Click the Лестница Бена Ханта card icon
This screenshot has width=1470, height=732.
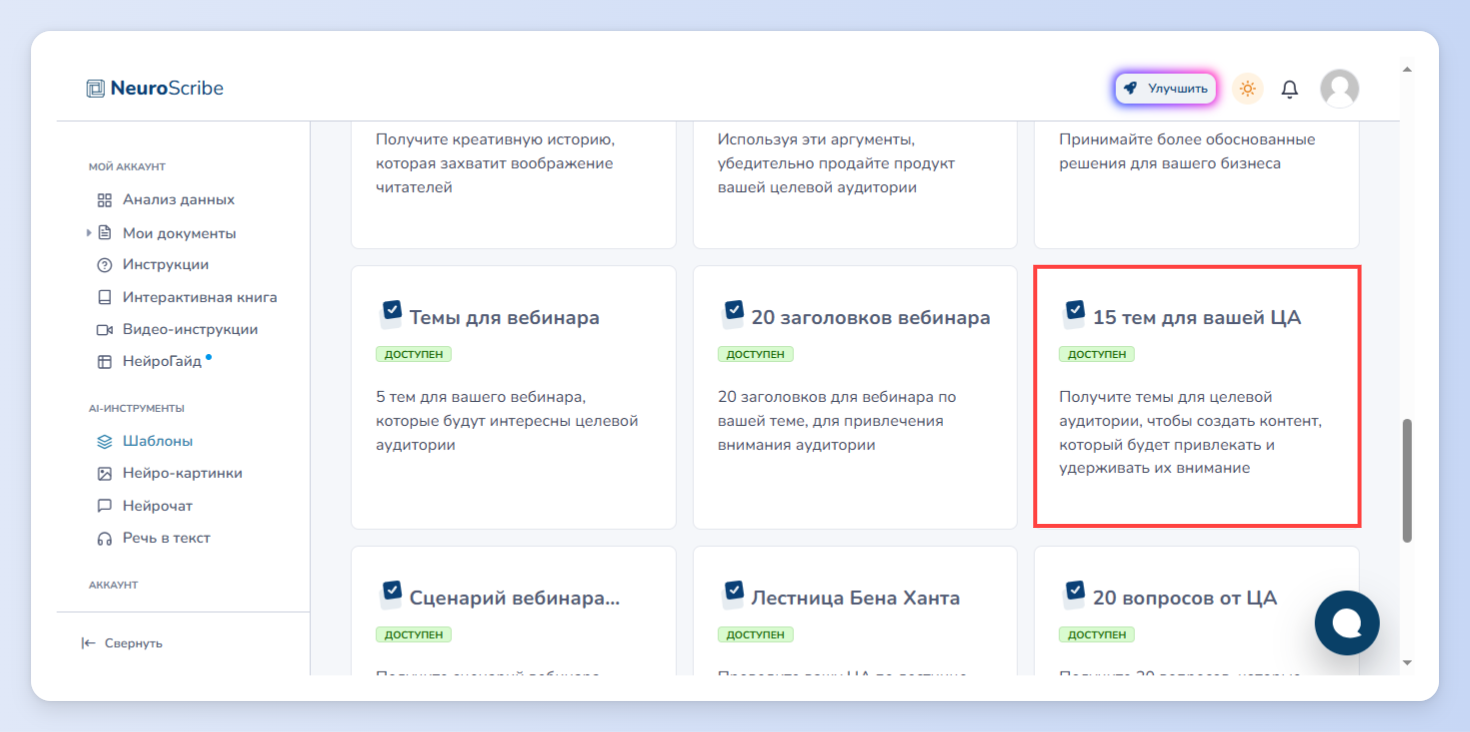point(733,595)
